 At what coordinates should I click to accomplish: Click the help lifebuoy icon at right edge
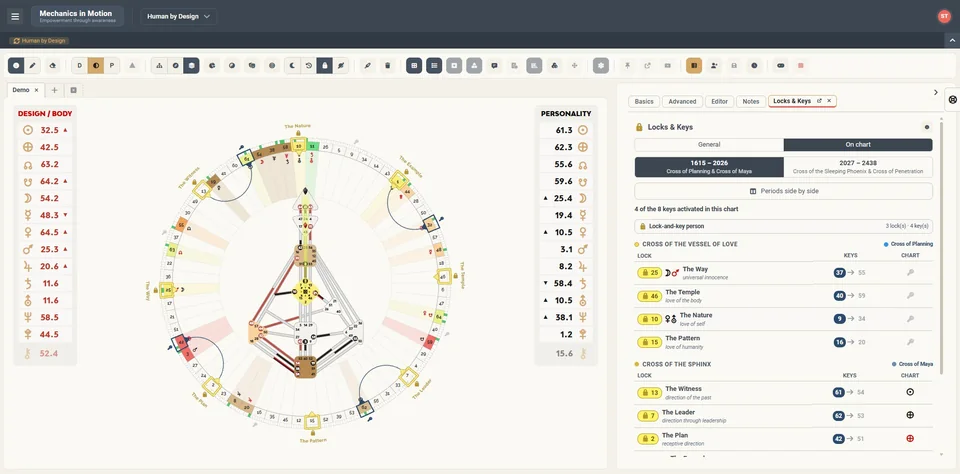[x=953, y=100]
